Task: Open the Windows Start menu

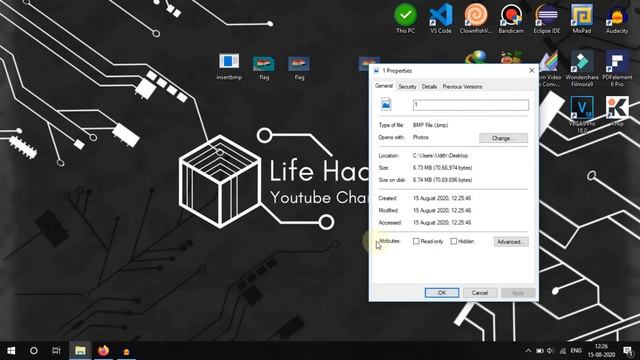Action: [x=11, y=351]
